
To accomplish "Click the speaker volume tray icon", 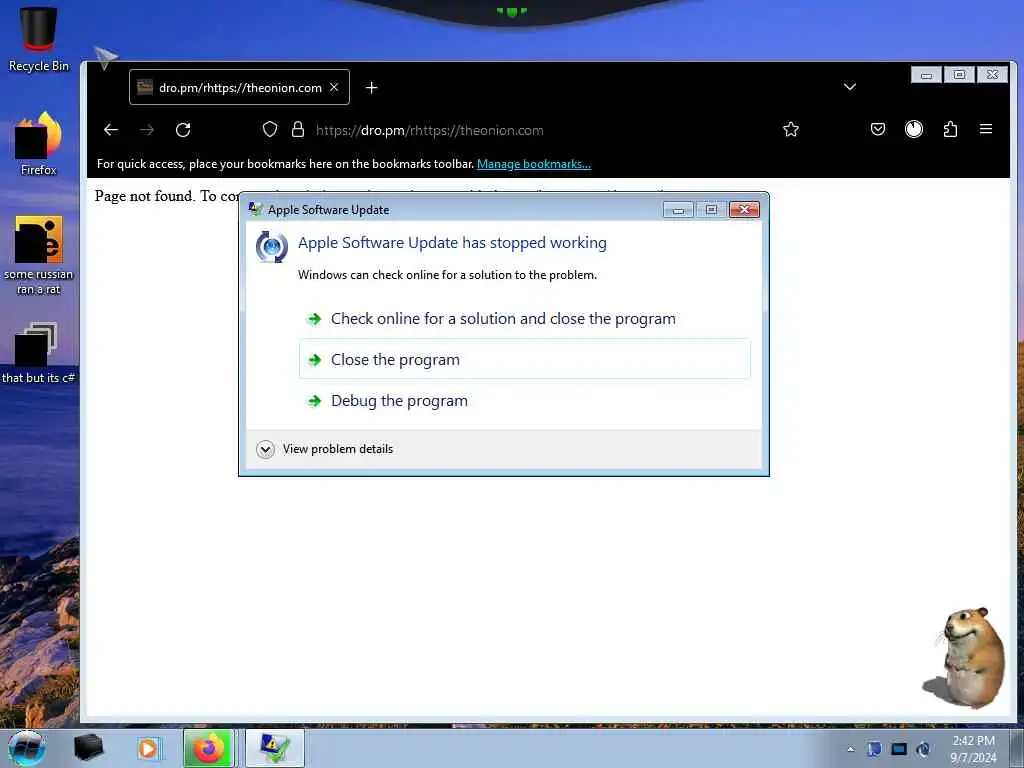I will click(923, 749).
